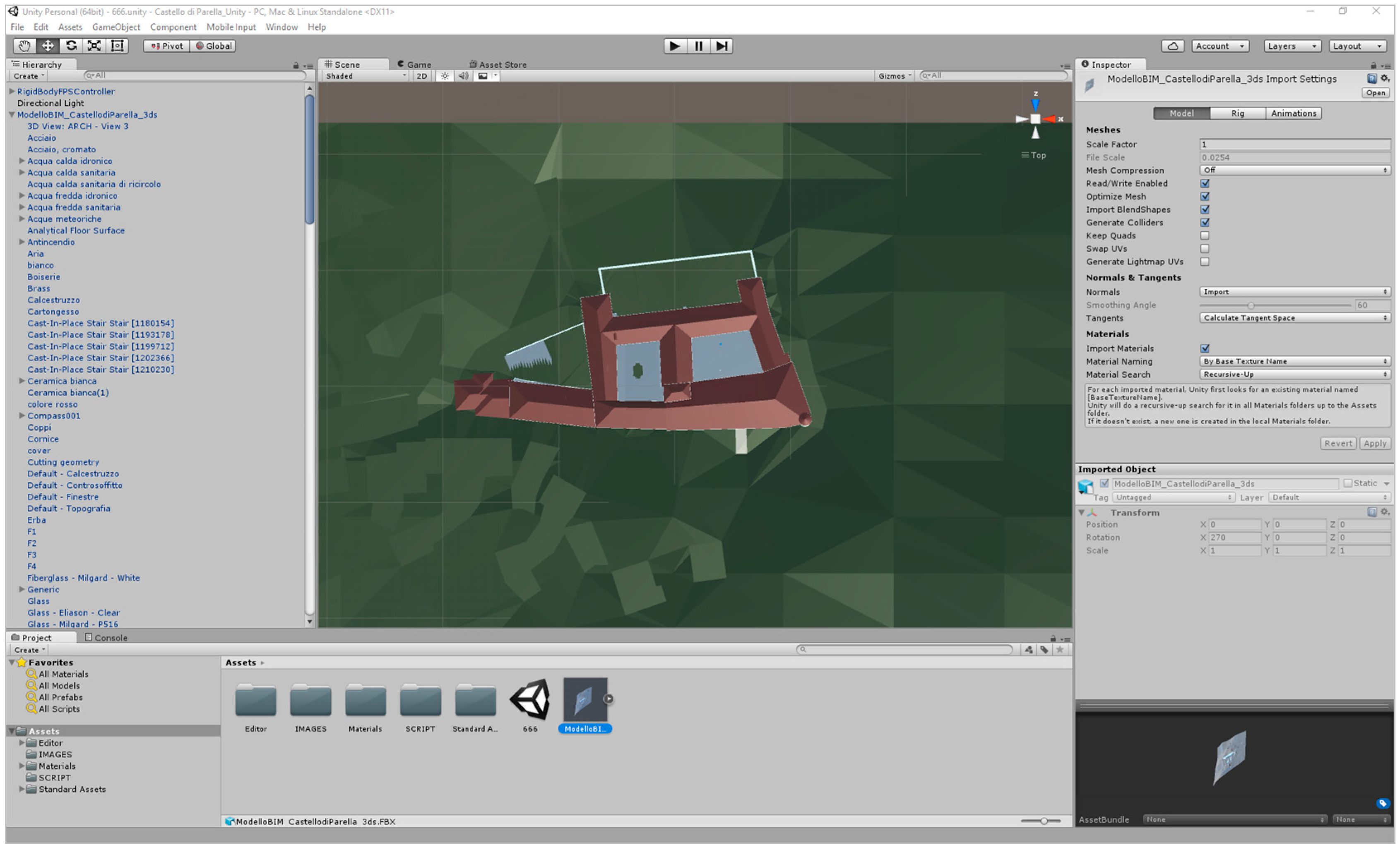Toggle scene audio speaker icon
Screen dimensions: 1400x850
pos(464,76)
